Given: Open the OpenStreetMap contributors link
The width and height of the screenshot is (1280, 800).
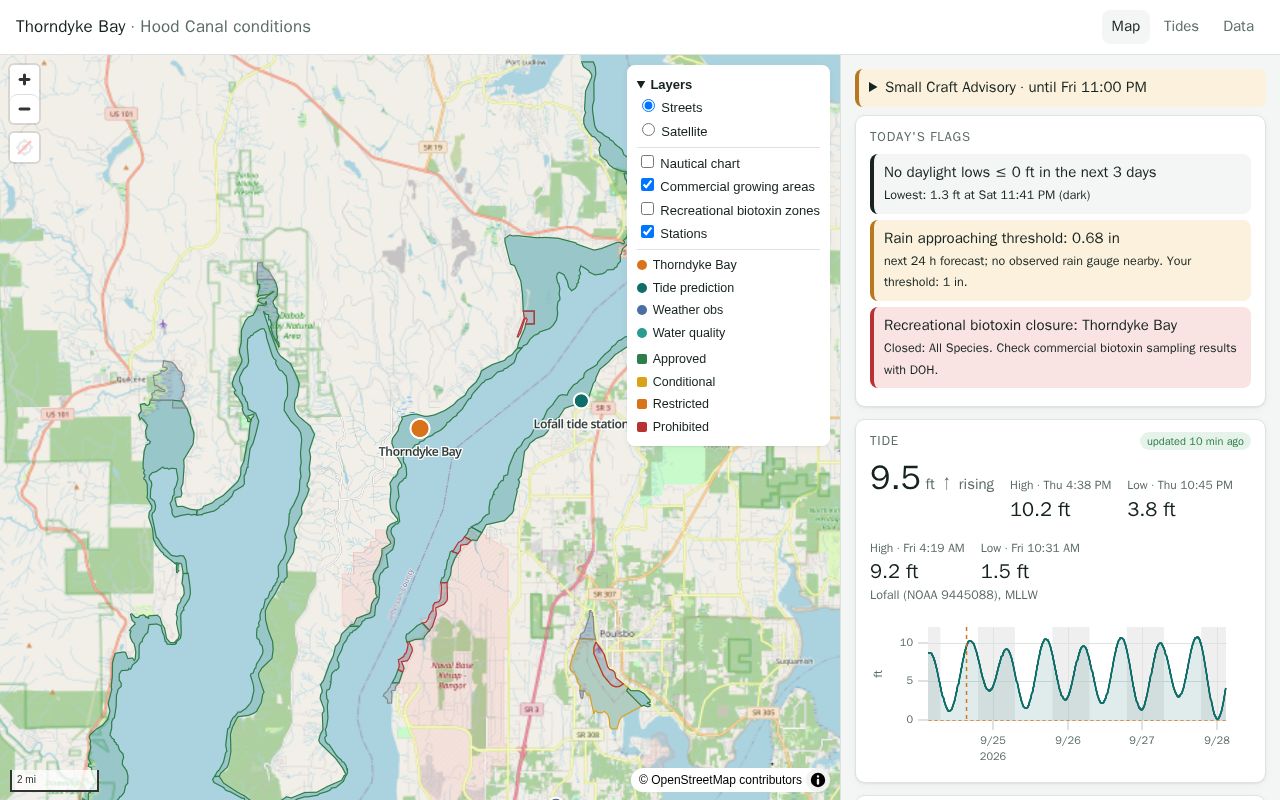Looking at the screenshot, I should [x=726, y=780].
